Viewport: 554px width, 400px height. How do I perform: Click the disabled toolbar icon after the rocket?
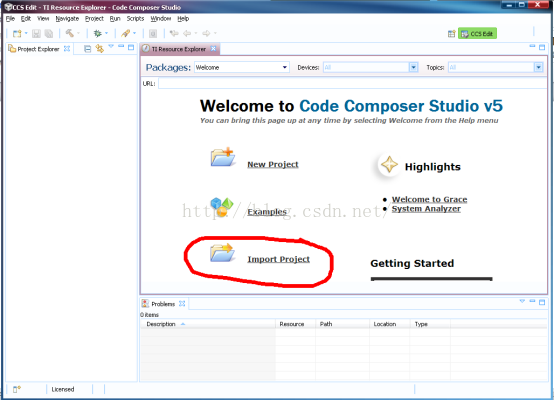pyautogui.click(x=153, y=34)
